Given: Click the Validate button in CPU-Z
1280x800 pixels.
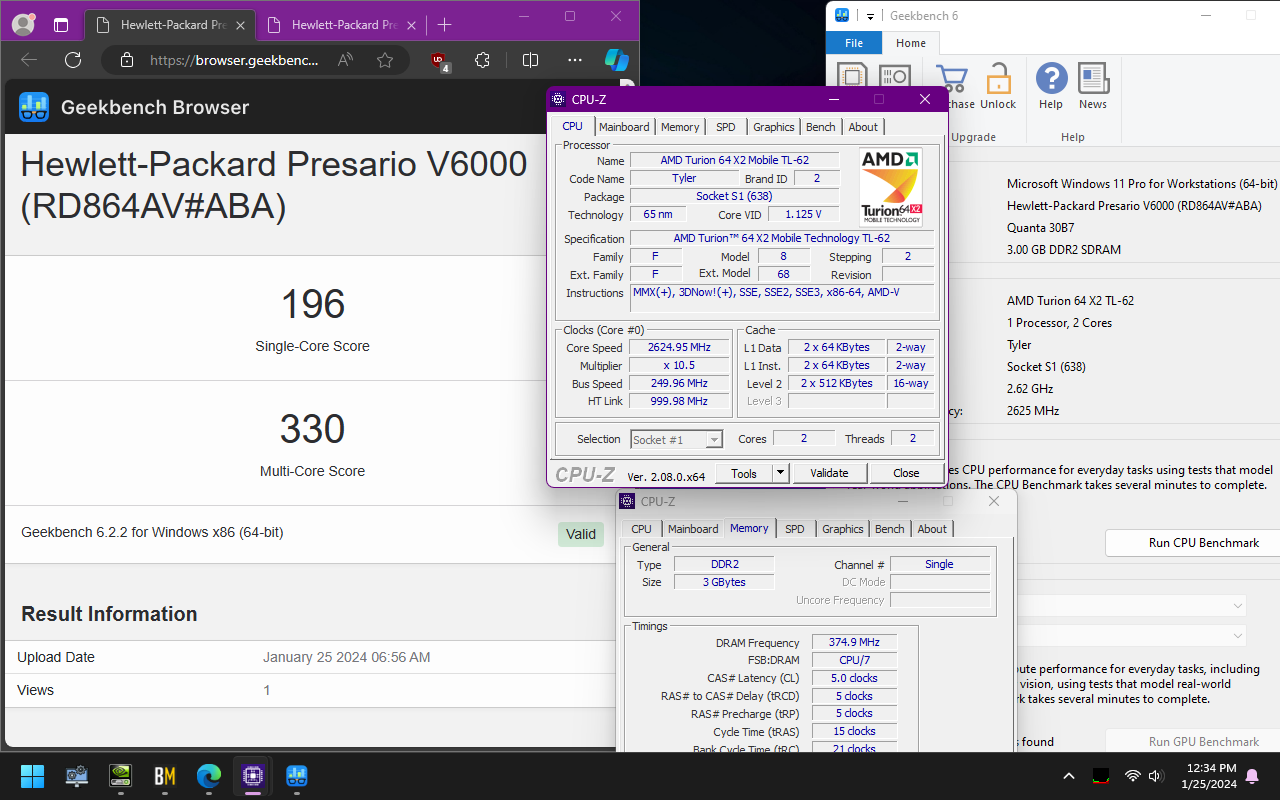Looking at the screenshot, I should pyautogui.click(x=829, y=474).
